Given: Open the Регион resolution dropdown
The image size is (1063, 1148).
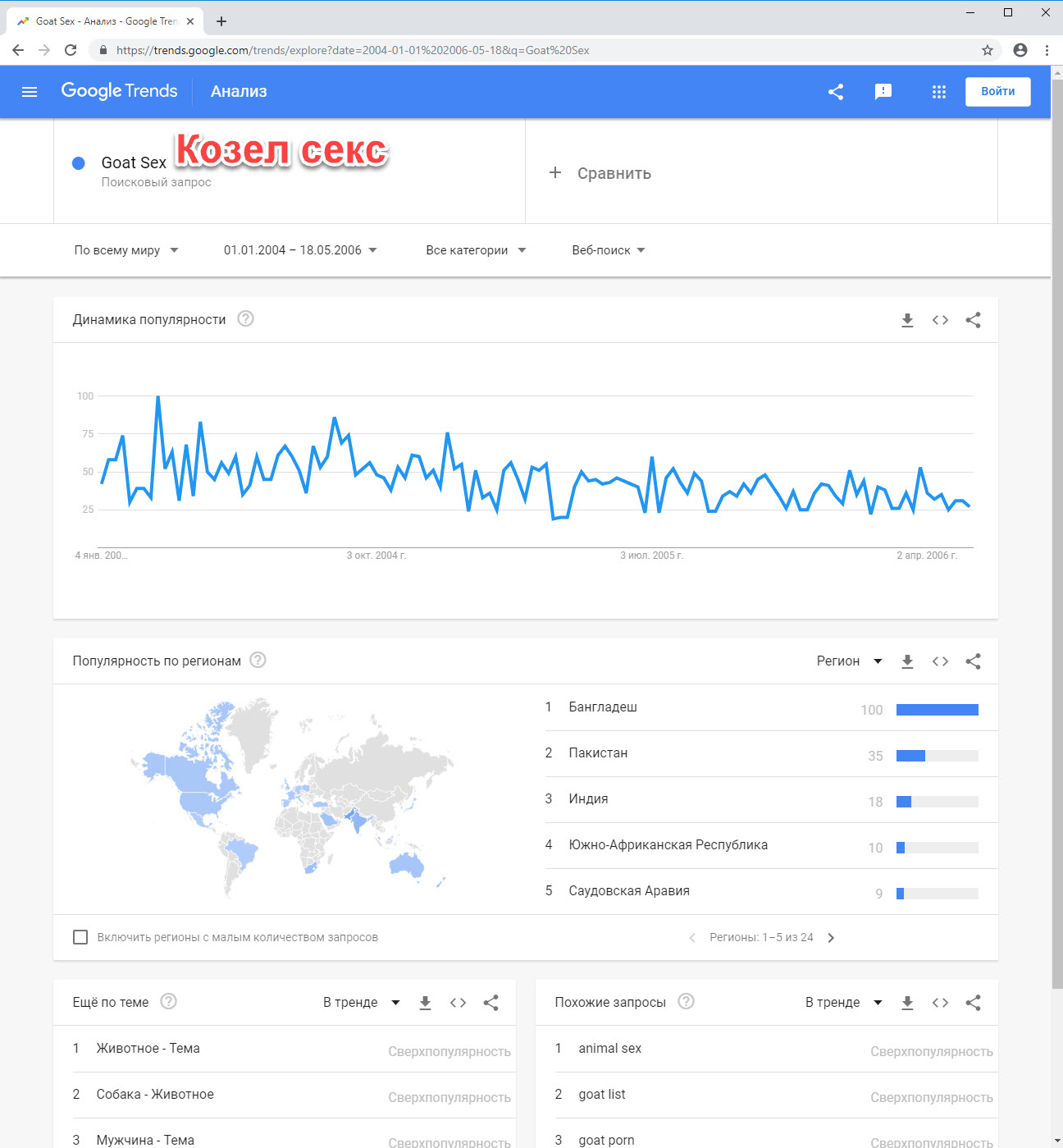Looking at the screenshot, I should tap(849, 661).
